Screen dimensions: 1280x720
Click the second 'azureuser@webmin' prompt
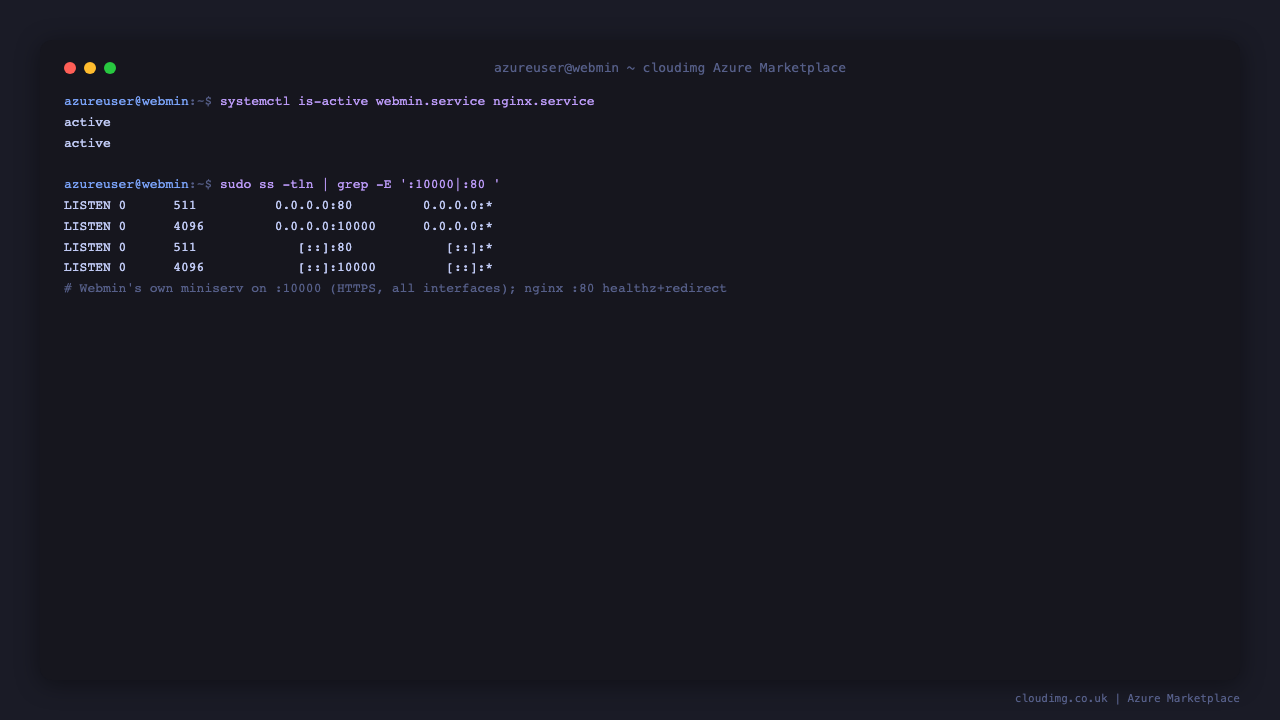pos(126,184)
